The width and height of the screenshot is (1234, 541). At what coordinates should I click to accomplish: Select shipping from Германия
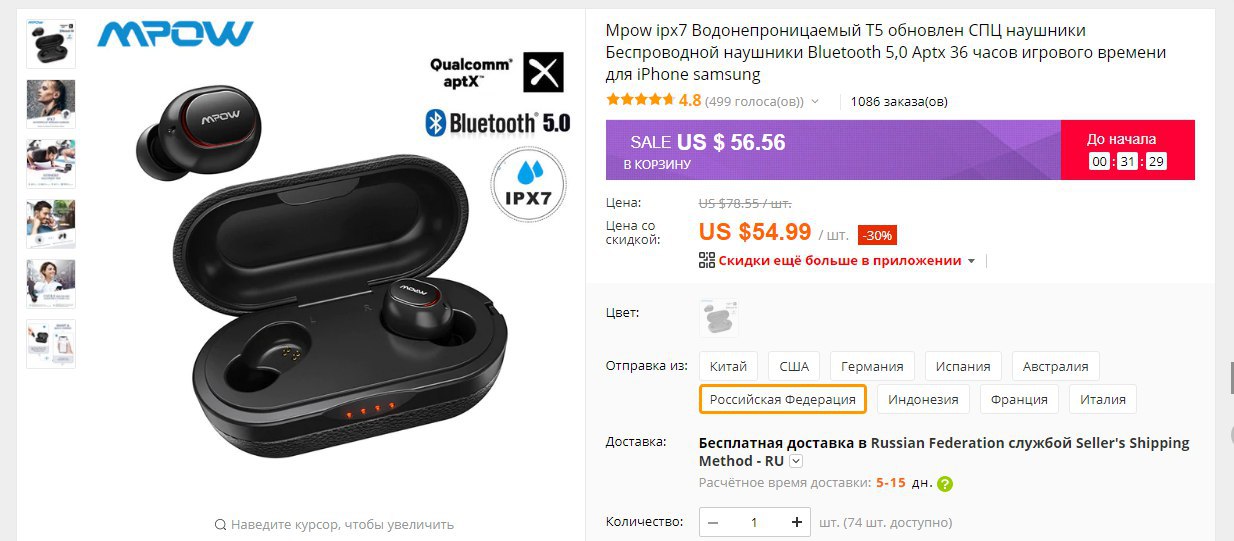tap(872, 366)
